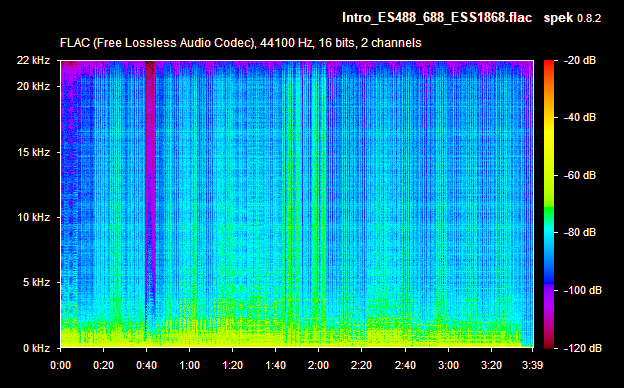Click the -100 dB purple color scale region
This screenshot has height=388, width=624.
click(549, 291)
